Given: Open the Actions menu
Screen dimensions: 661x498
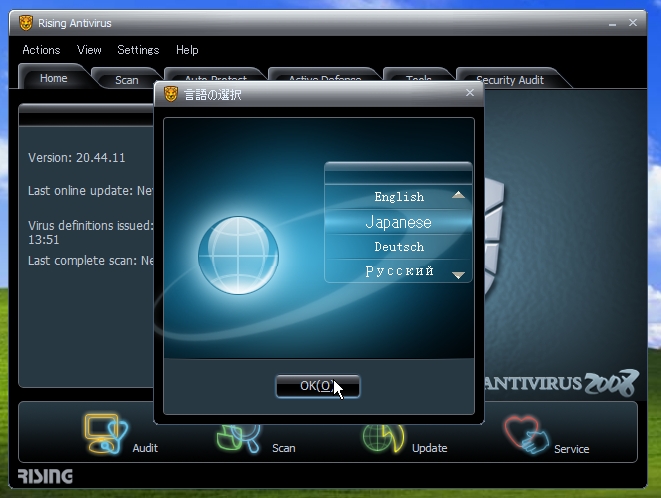Looking at the screenshot, I should click(41, 50).
